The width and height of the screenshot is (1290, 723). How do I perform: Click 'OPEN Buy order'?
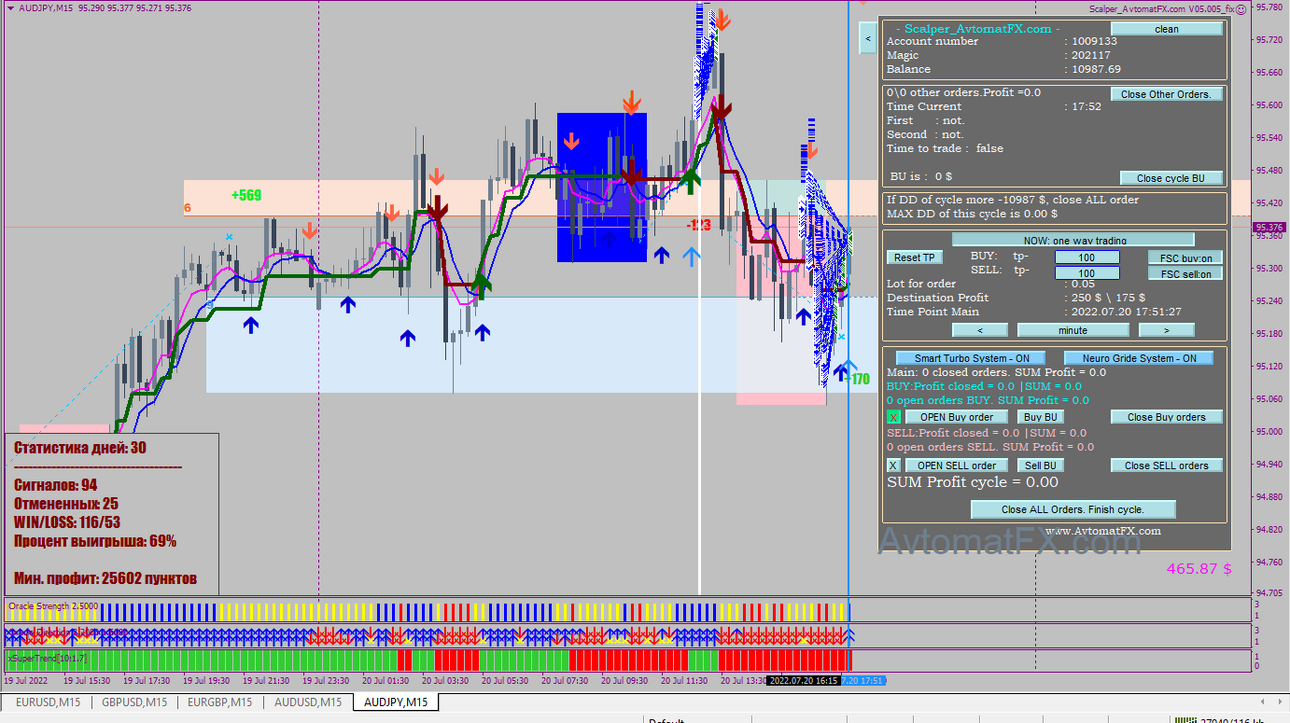point(957,417)
